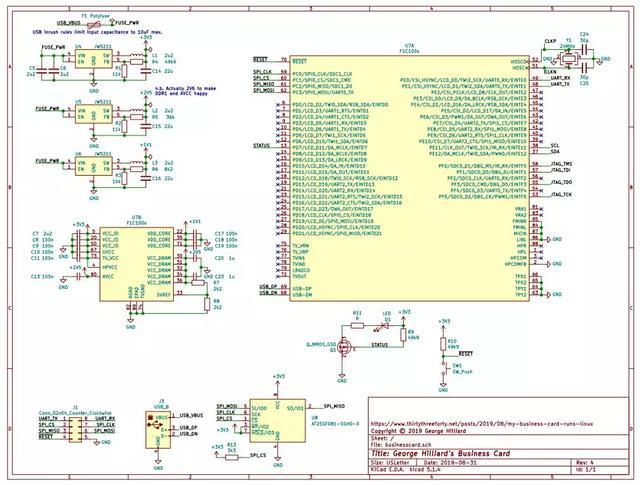Select the L3 inductor symbol
This screenshot has height=485, width=640.
[136, 162]
